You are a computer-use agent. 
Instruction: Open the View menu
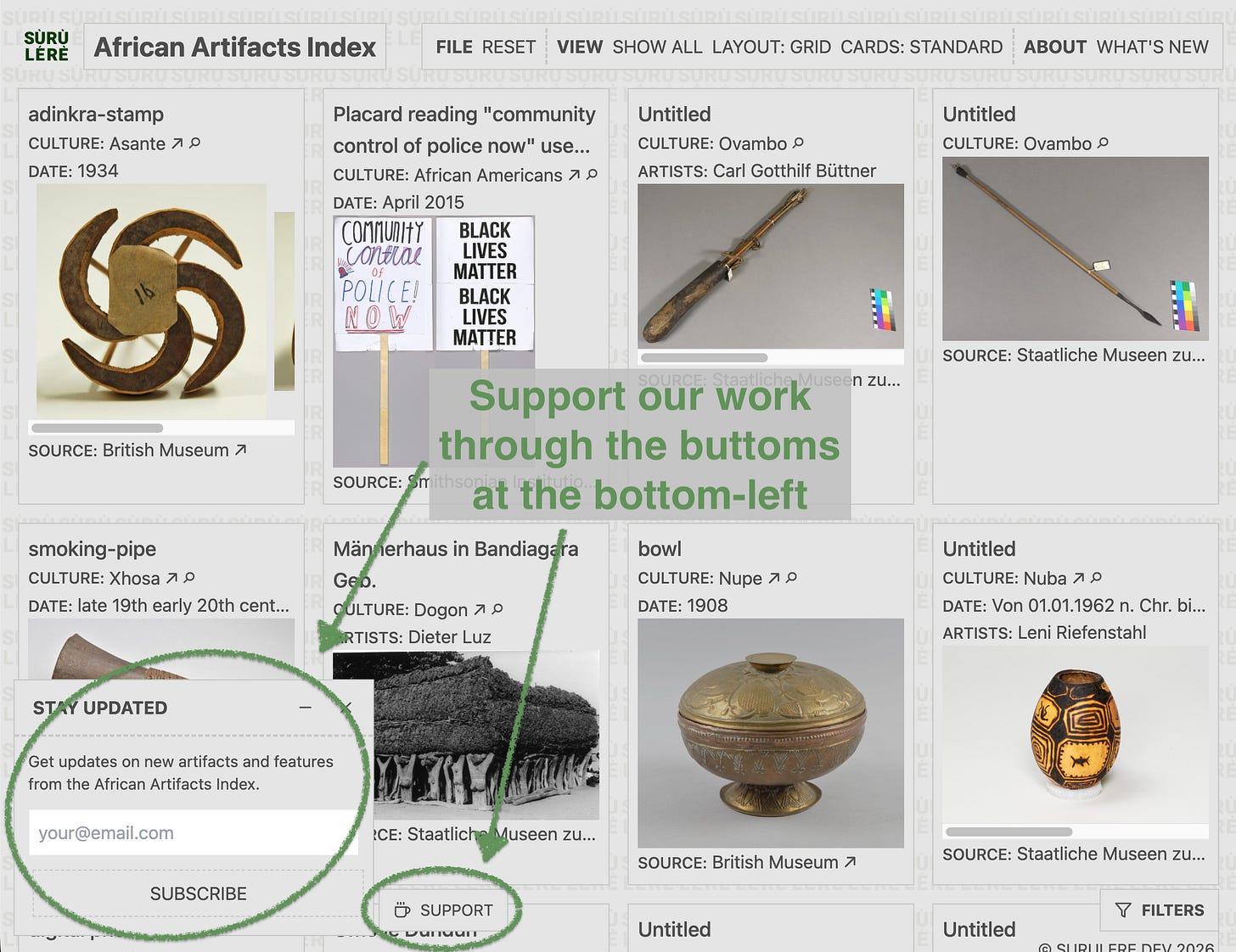(580, 47)
